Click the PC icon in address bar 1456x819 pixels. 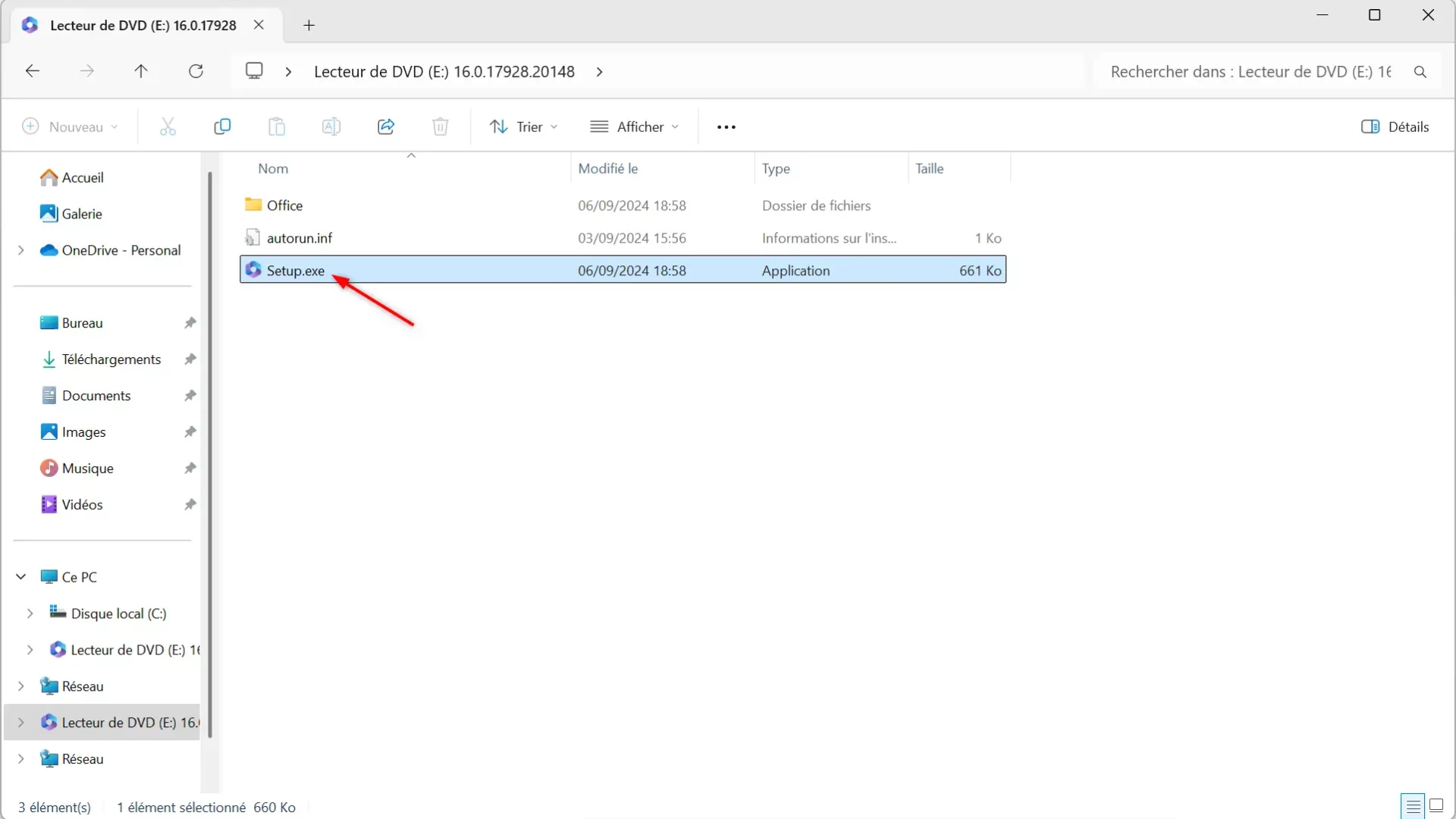point(254,71)
